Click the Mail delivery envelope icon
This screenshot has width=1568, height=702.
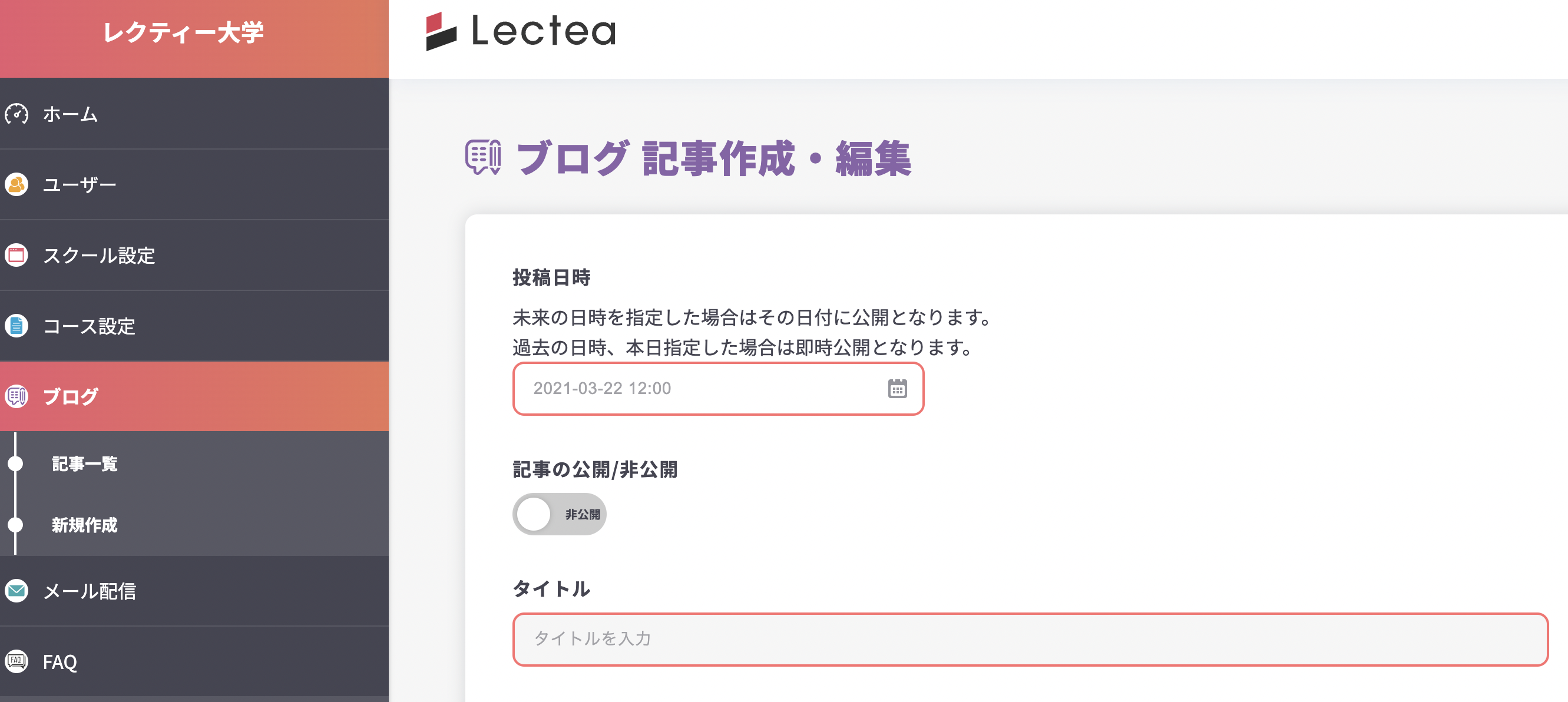coord(16,591)
